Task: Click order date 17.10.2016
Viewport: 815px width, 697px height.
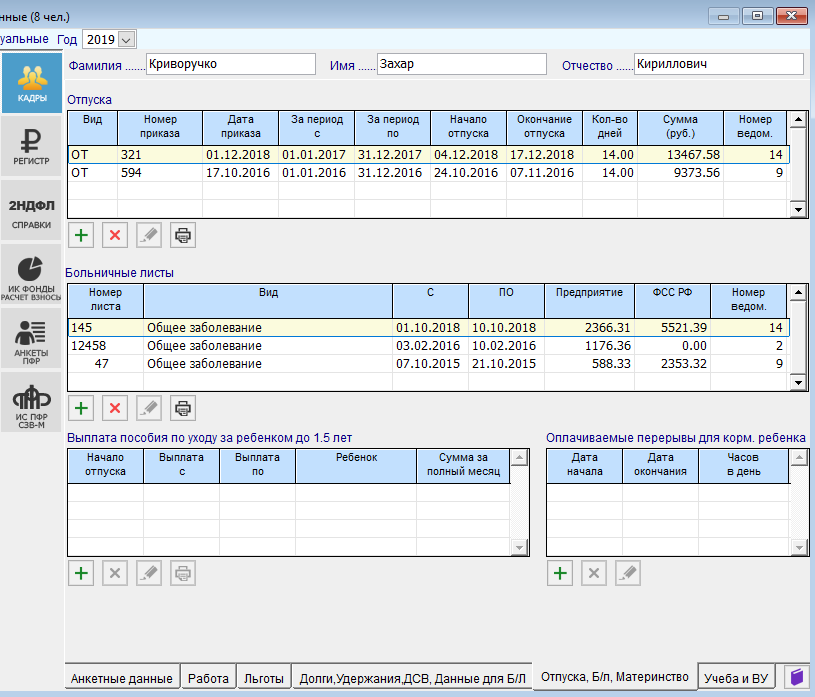Action: click(240, 173)
